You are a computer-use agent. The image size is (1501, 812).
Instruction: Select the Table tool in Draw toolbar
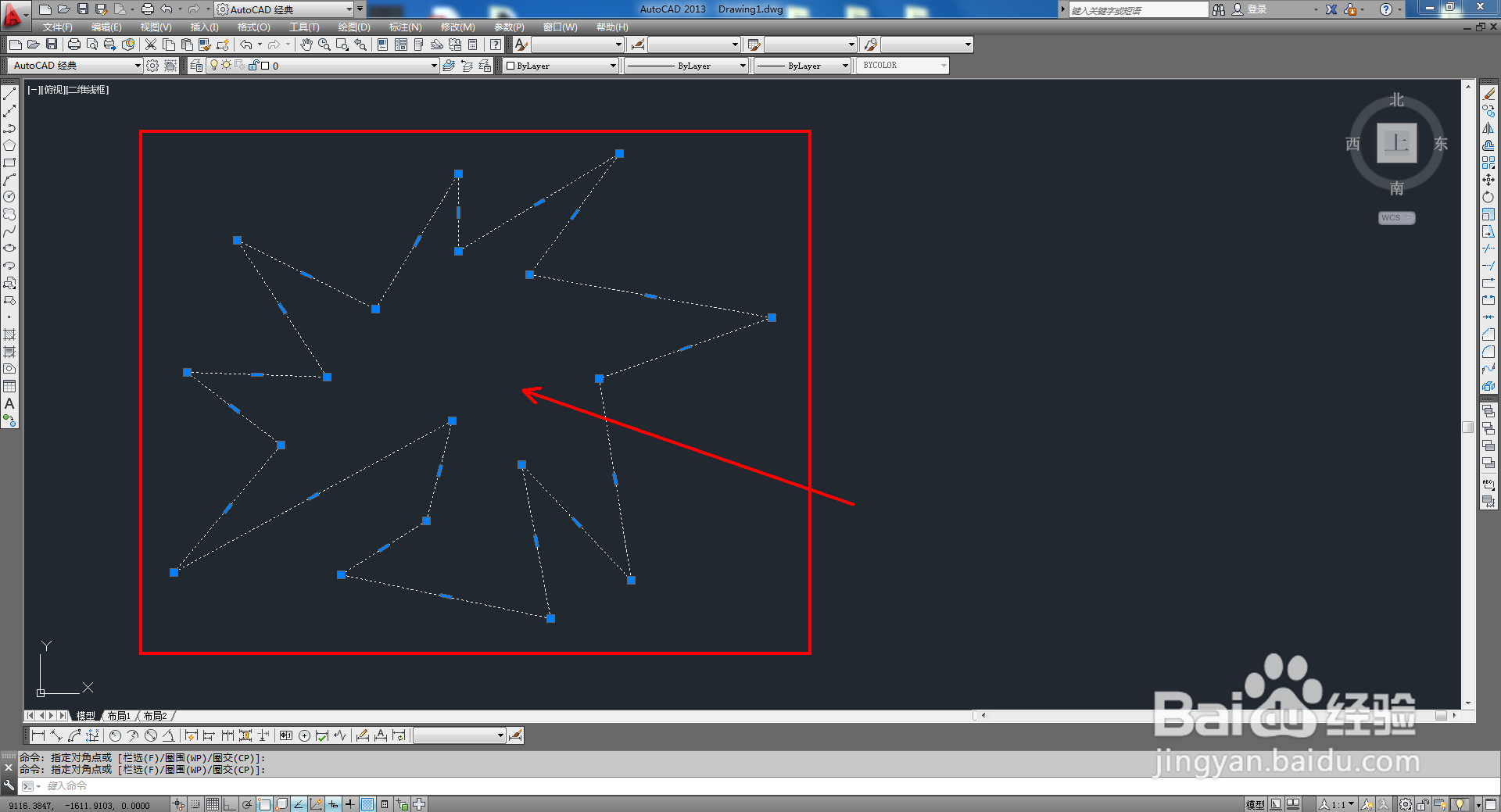(9, 386)
